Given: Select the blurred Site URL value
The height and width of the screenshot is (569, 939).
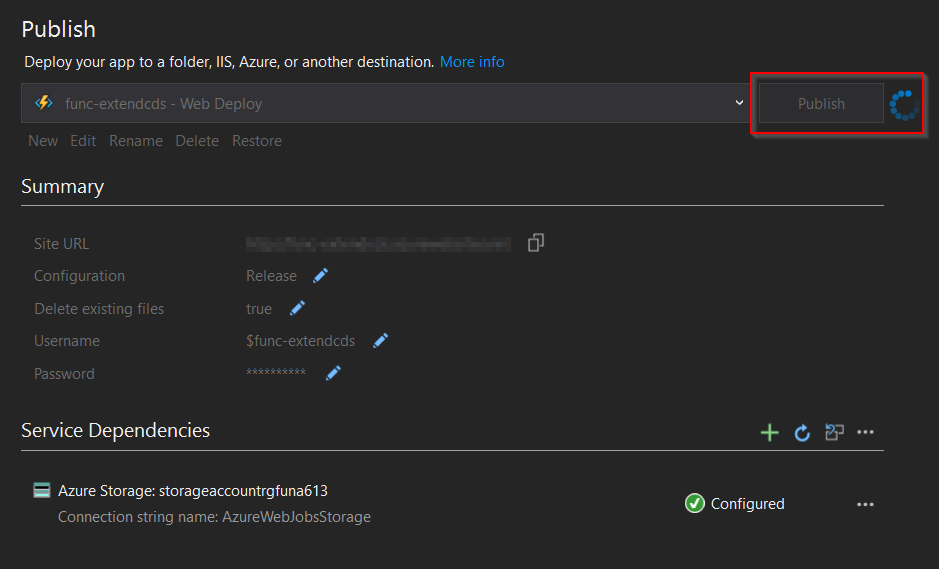Looking at the screenshot, I should [378, 244].
